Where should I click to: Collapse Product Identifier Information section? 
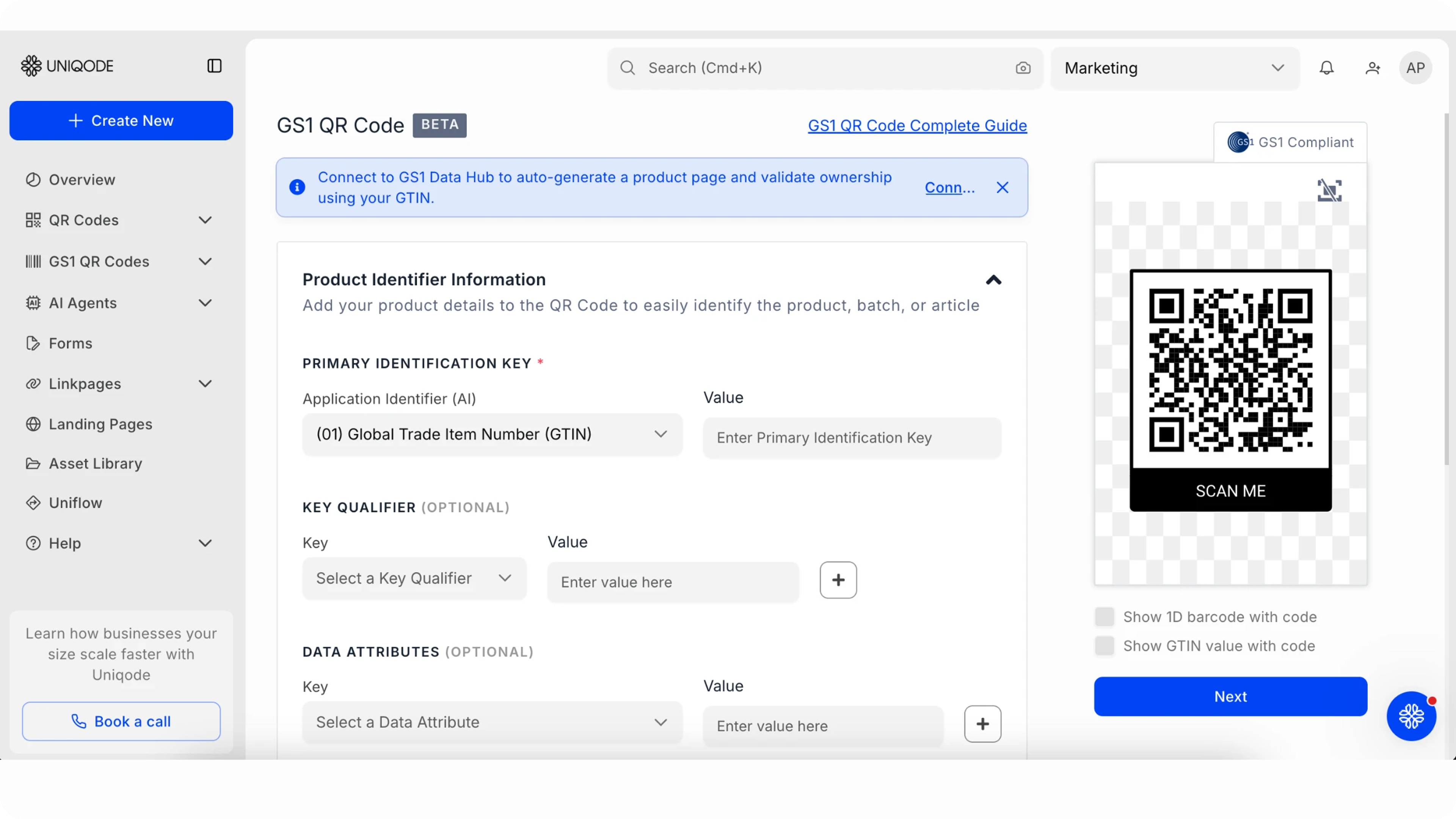pyautogui.click(x=994, y=280)
